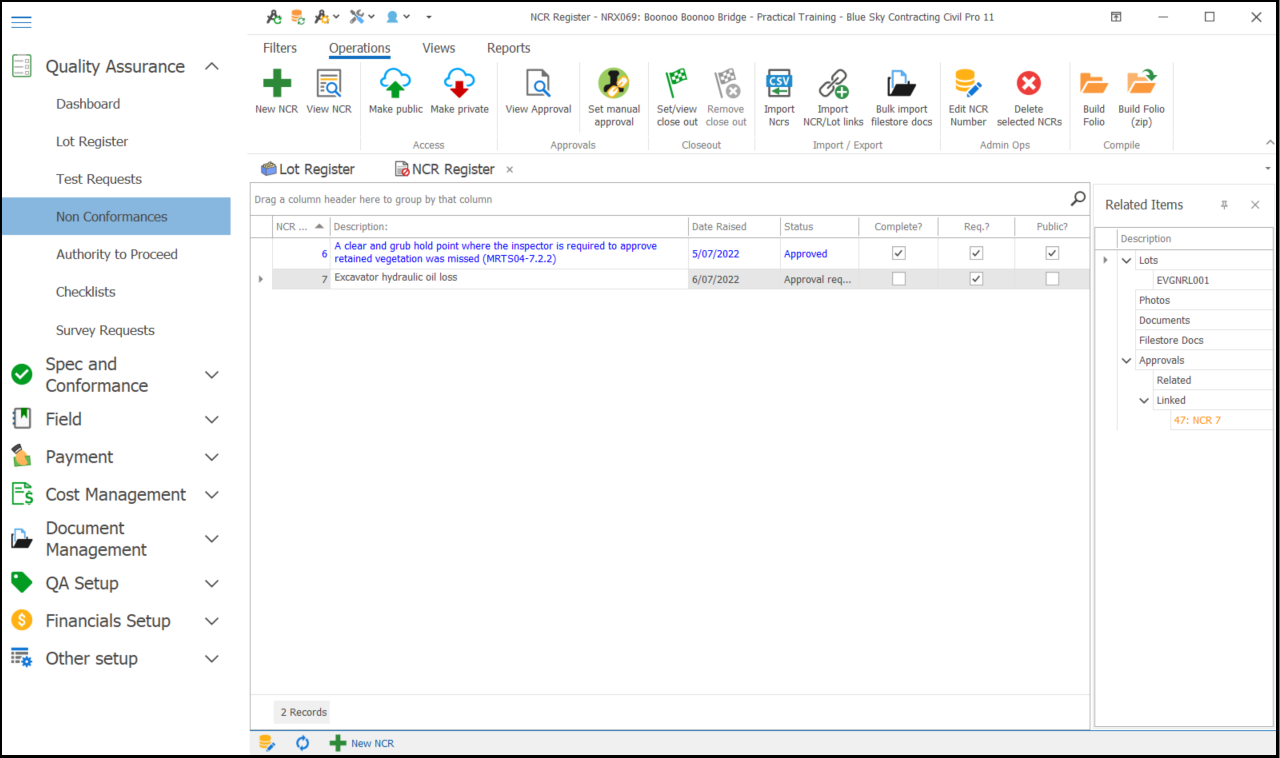Screen dimensions: 1280x758
Task: Click Delete selected NCRs
Action: coord(1029,98)
